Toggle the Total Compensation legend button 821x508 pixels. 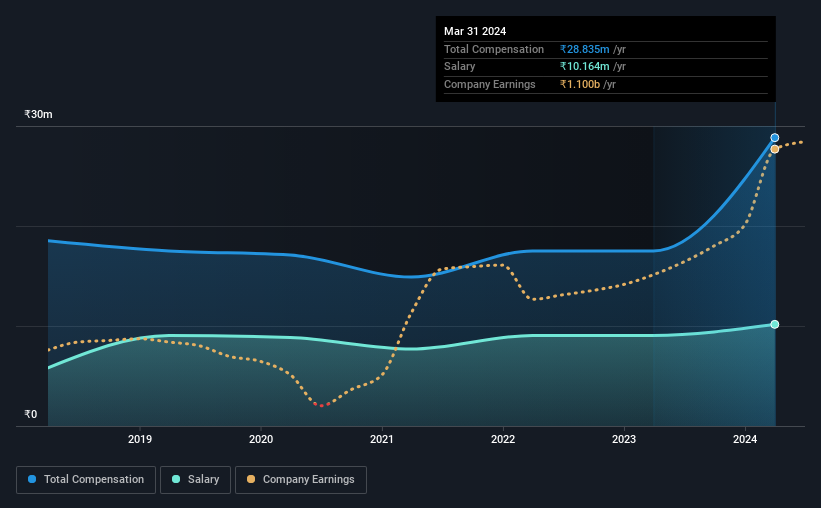86,480
